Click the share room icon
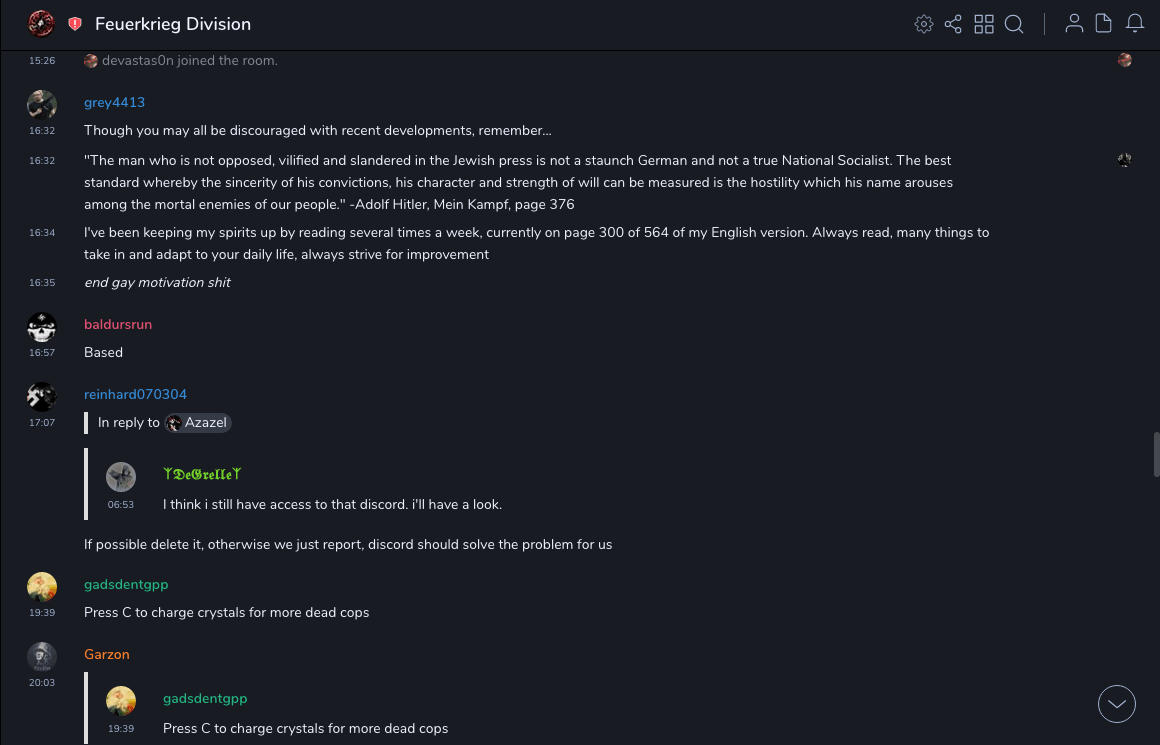This screenshot has width=1160, height=745. (953, 24)
